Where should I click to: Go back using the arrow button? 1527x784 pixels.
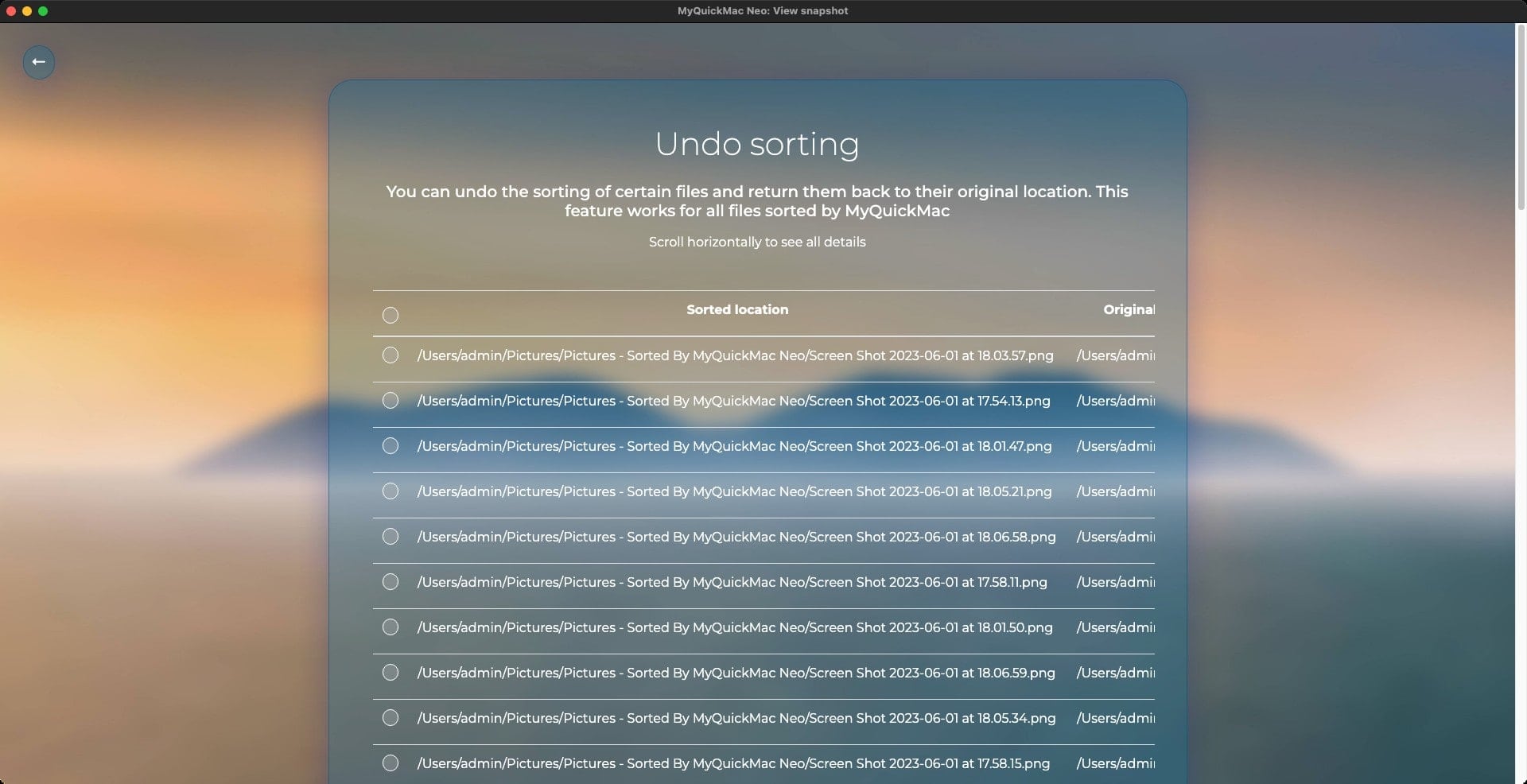[39, 62]
